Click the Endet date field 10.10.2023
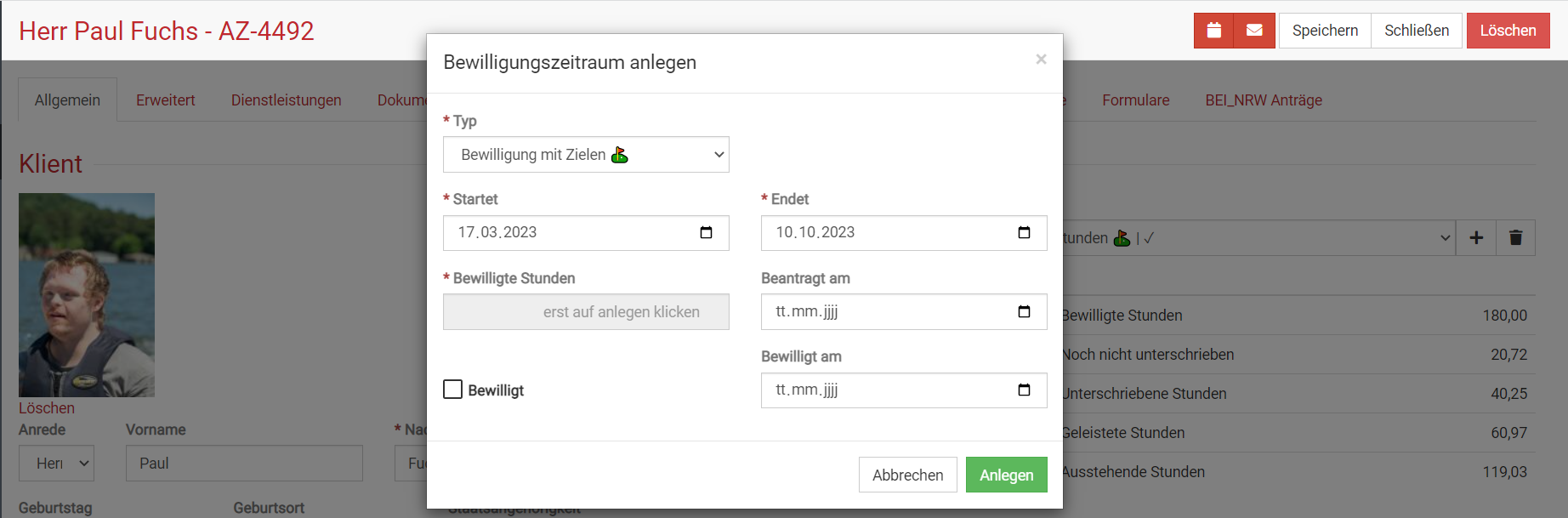 (904, 233)
